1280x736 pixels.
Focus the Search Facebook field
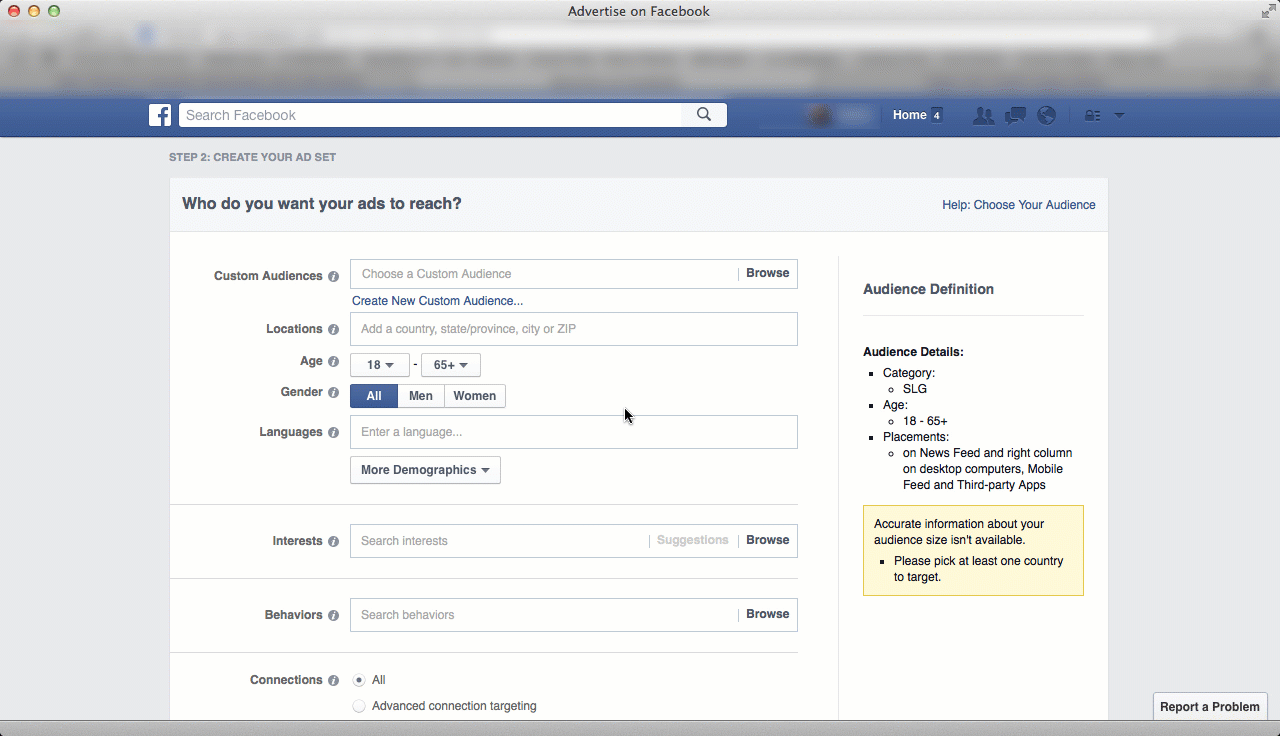pyautogui.click(x=431, y=115)
